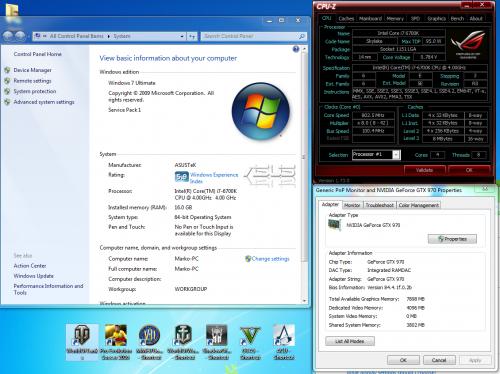The height and width of the screenshot is (374, 500).
Task: Go forward in the Control Panel window
Action: click(x=20, y=36)
